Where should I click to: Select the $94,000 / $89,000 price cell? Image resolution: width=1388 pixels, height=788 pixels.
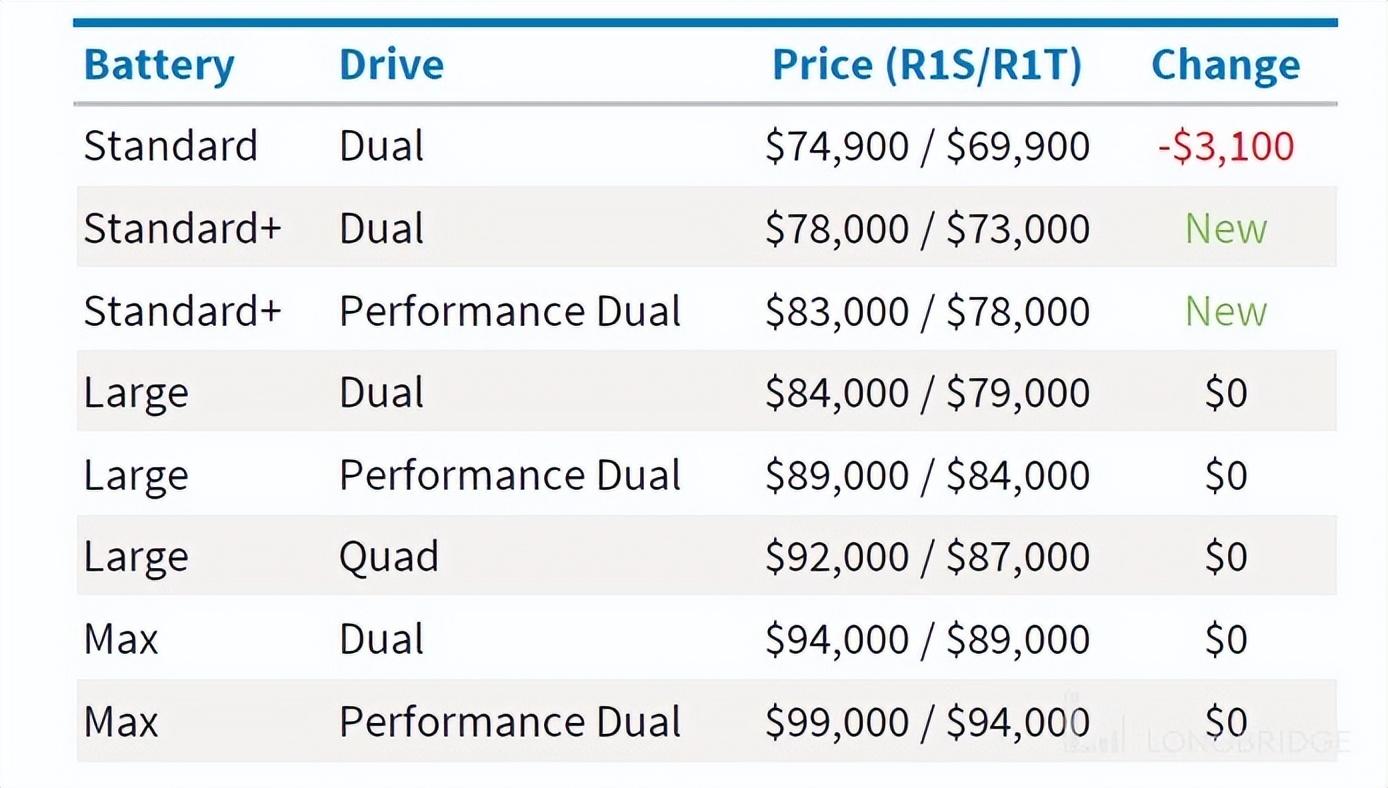927,639
